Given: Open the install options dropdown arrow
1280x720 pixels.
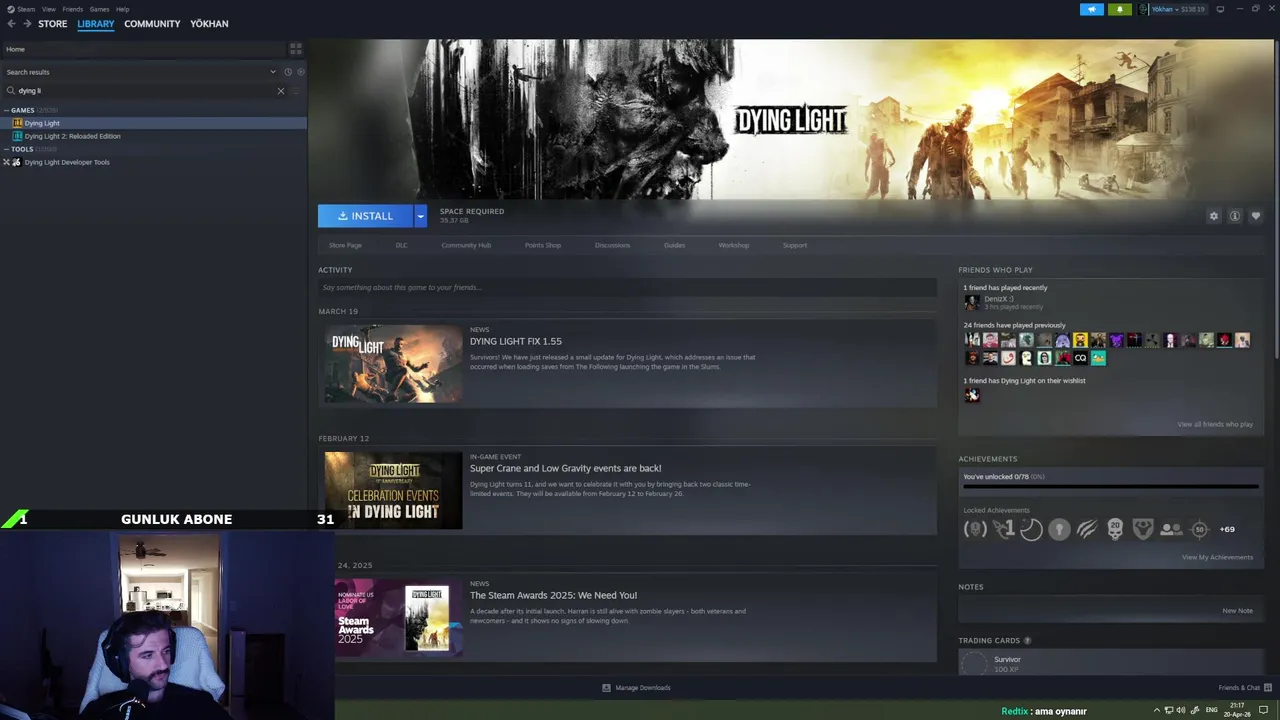Looking at the screenshot, I should pos(420,216).
